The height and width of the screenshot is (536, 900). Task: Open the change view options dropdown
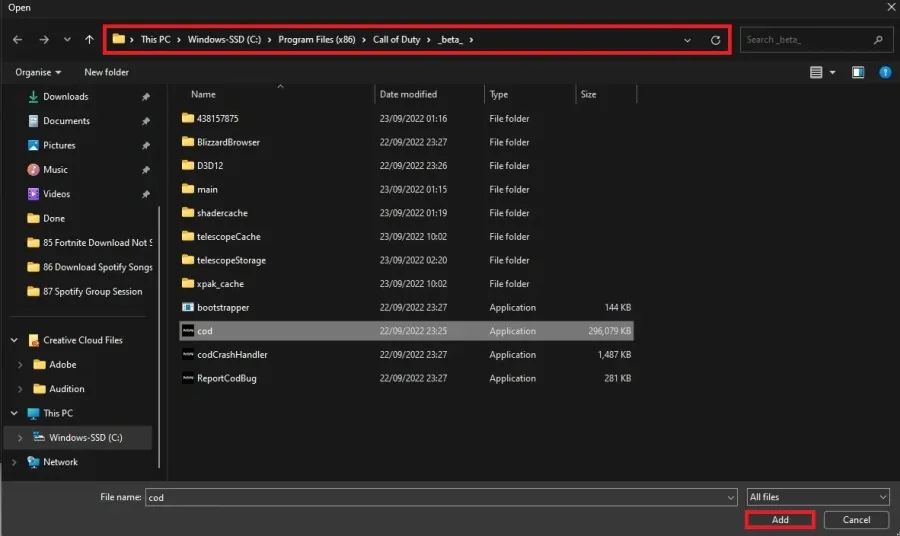(832, 72)
